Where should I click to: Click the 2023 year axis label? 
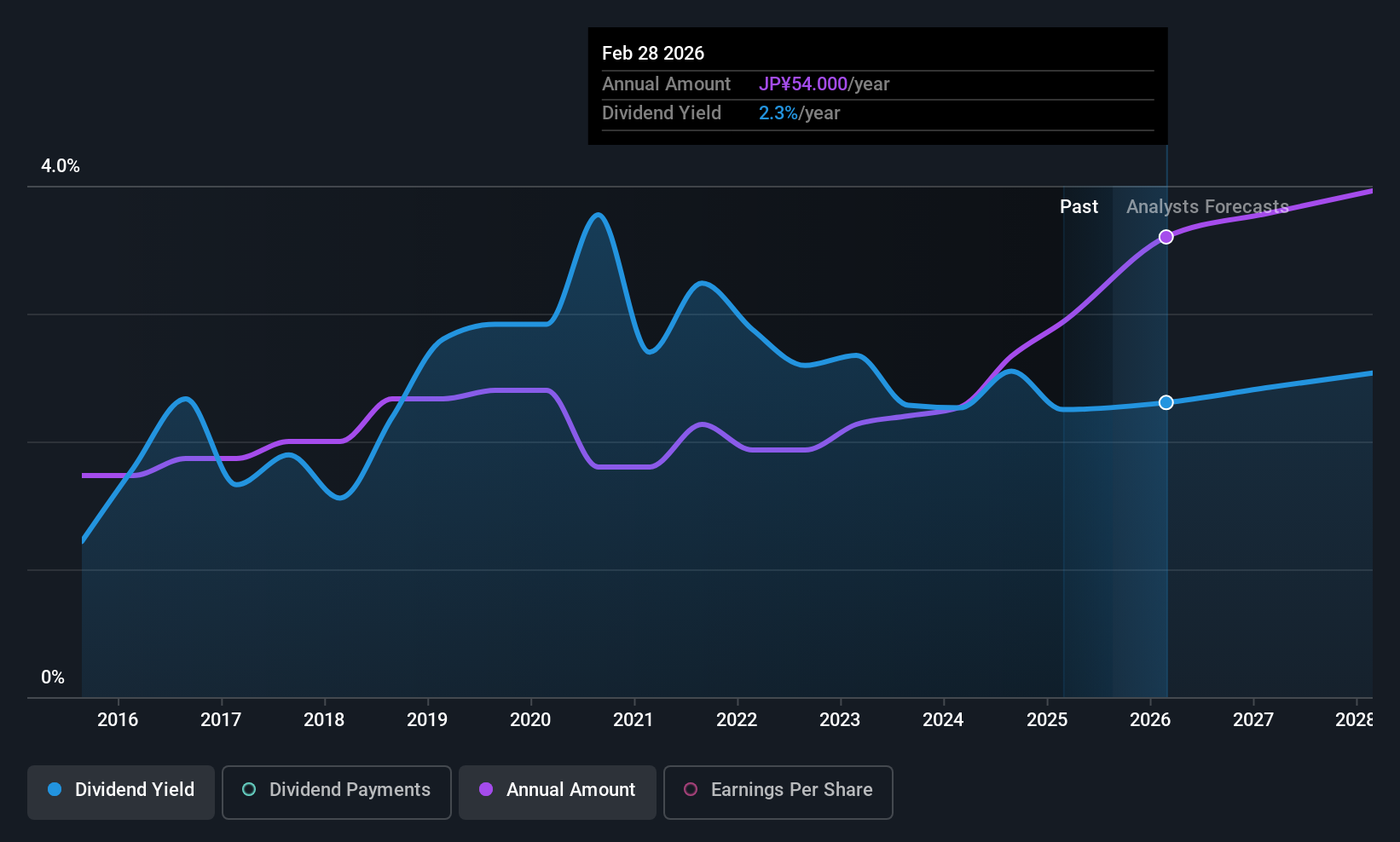pyautogui.click(x=840, y=719)
